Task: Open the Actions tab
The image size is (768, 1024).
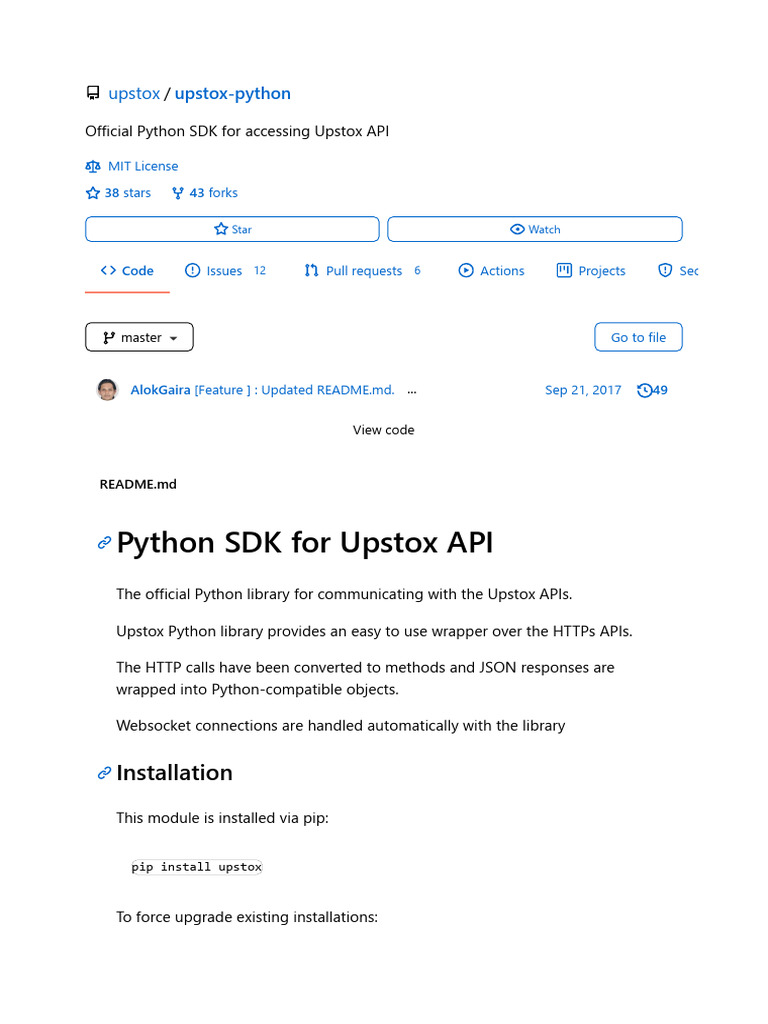Action: (x=491, y=271)
